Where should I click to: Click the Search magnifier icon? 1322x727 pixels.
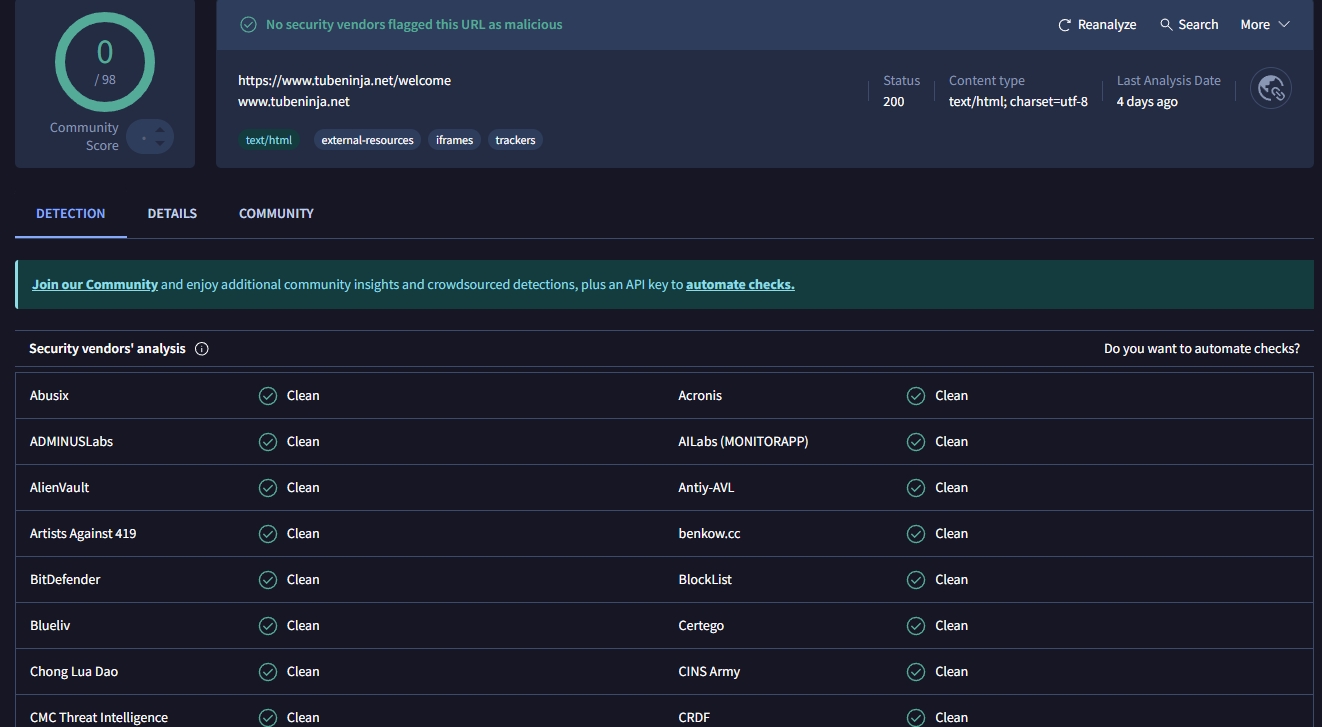pyautogui.click(x=1166, y=24)
